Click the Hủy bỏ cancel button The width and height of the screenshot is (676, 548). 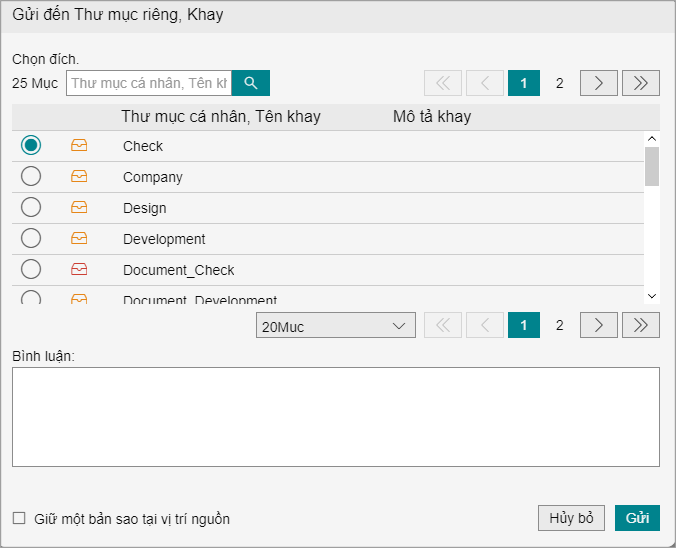click(x=571, y=518)
